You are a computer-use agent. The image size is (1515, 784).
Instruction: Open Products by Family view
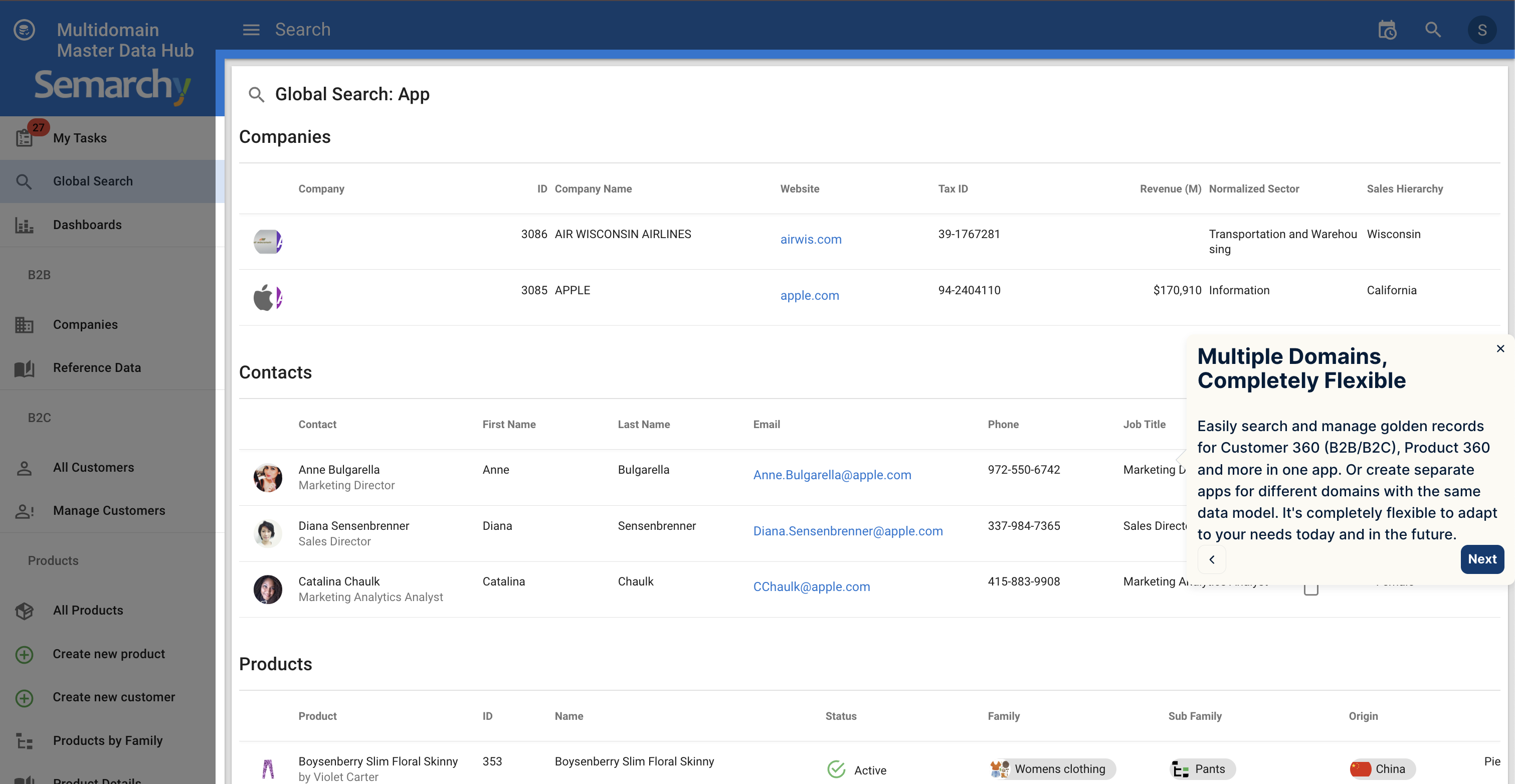click(107, 740)
